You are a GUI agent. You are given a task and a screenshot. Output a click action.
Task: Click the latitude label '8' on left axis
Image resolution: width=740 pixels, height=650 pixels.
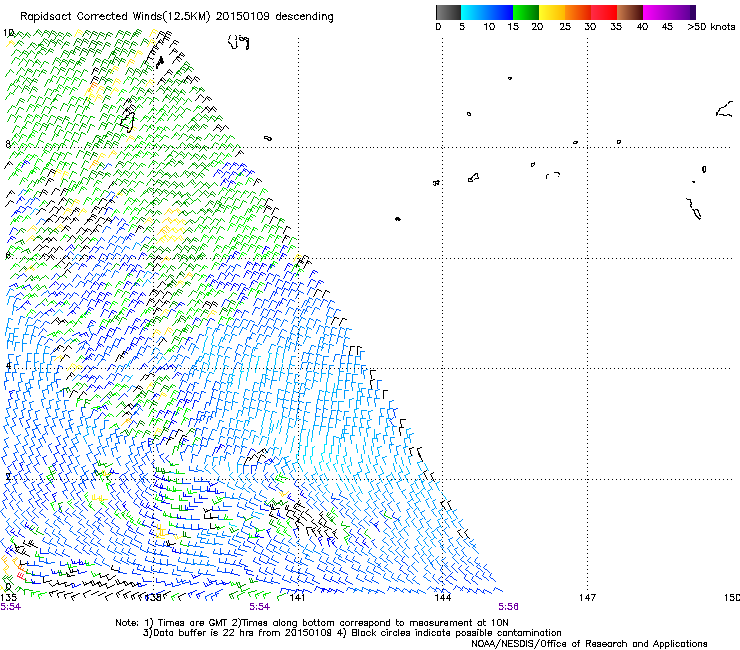[x=8, y=144]
